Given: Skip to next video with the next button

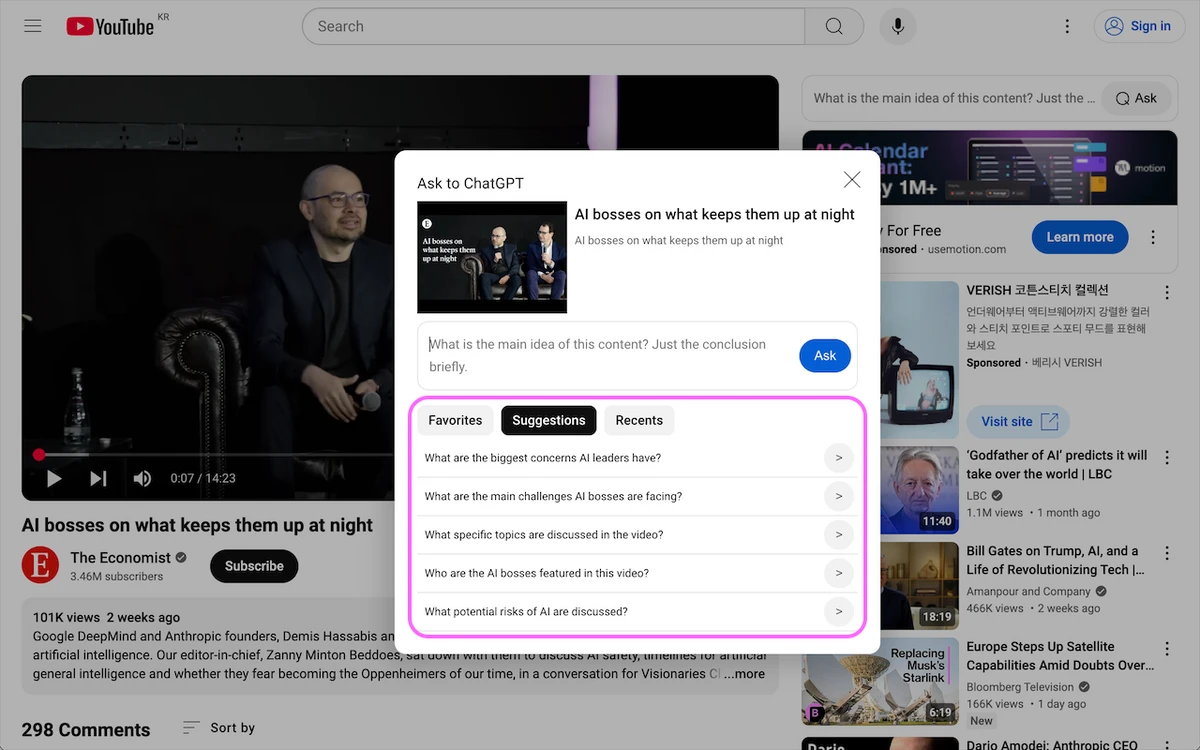Looking at the screenshot, I should coord(98,479).
